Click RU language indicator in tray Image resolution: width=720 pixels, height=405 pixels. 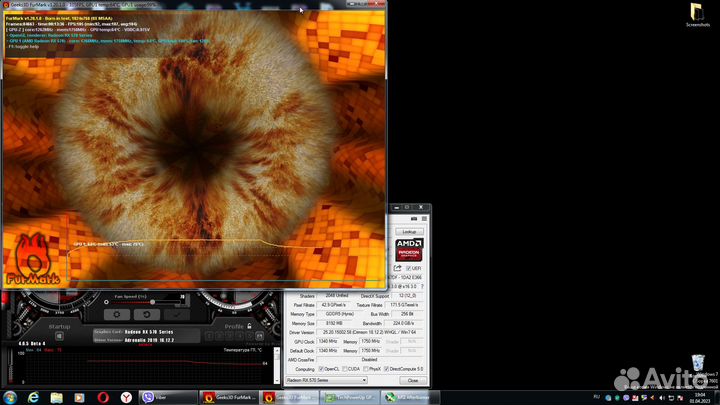coord(596,397)
